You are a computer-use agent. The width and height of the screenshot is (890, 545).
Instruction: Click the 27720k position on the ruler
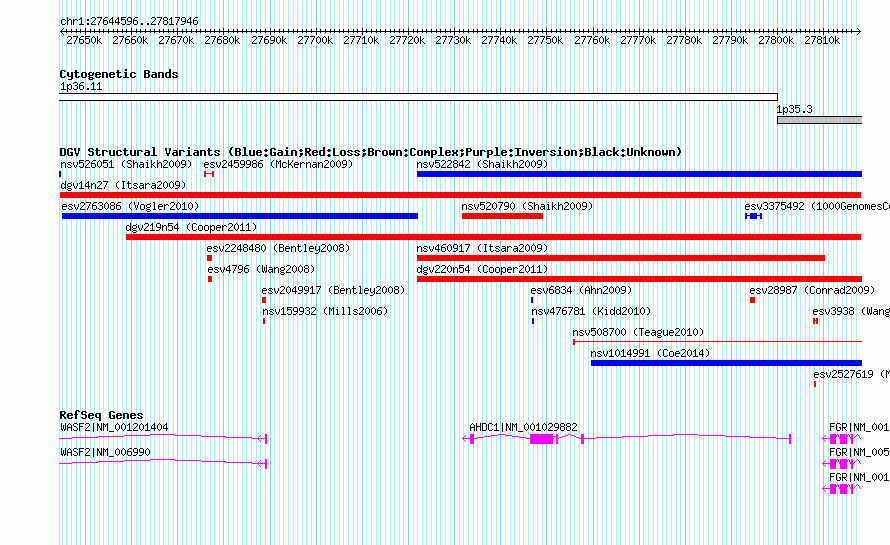pos(407,40)
